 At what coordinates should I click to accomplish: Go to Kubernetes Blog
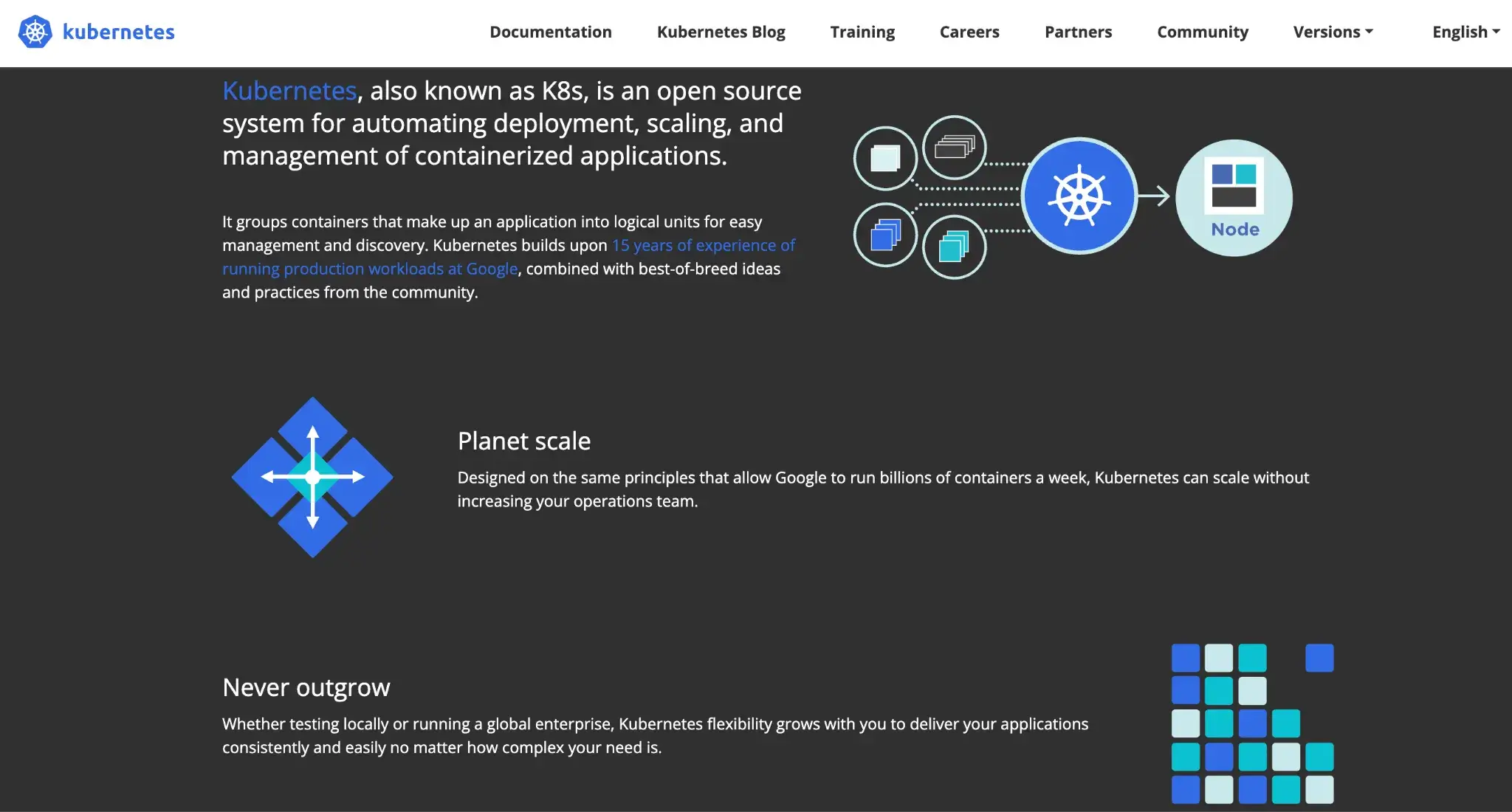721,32
